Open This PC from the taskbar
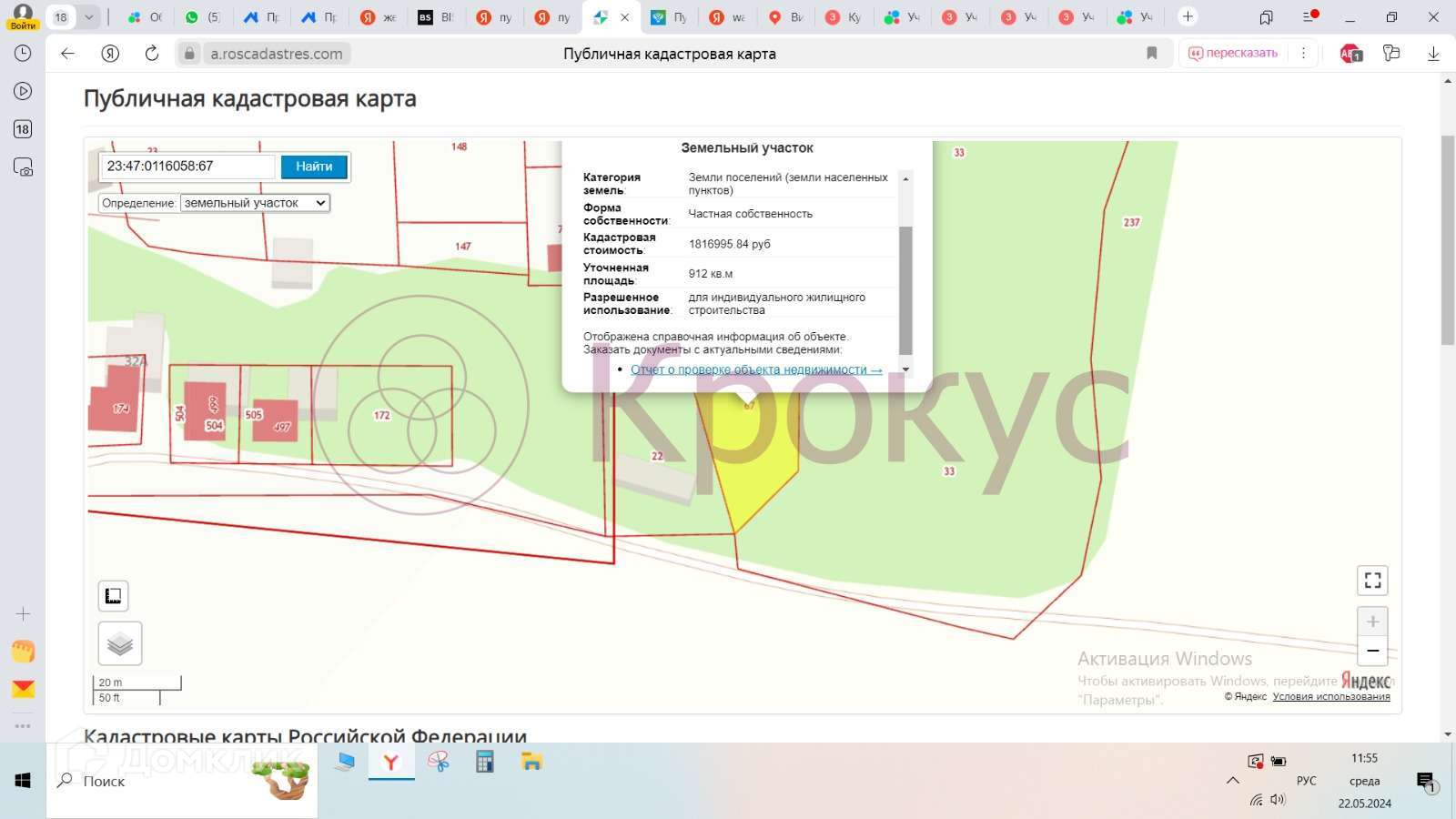This screenshot has width=1456, height=819. click(344, 763)
